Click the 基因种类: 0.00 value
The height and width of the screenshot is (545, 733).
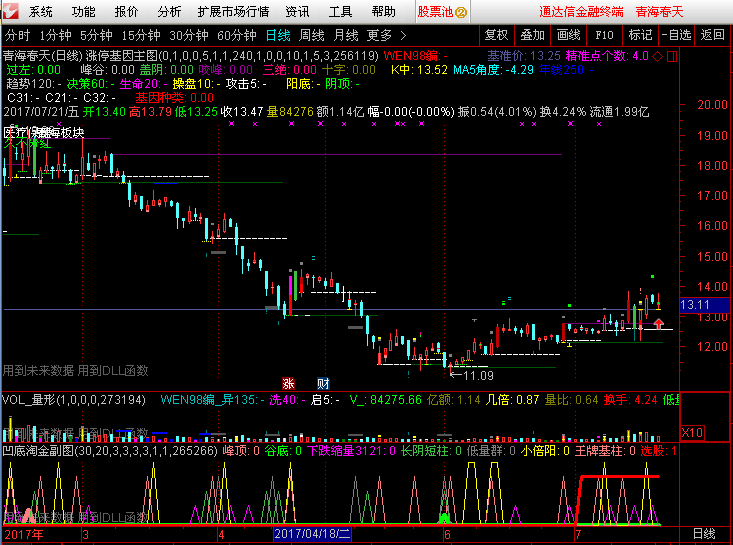point(174,98)
